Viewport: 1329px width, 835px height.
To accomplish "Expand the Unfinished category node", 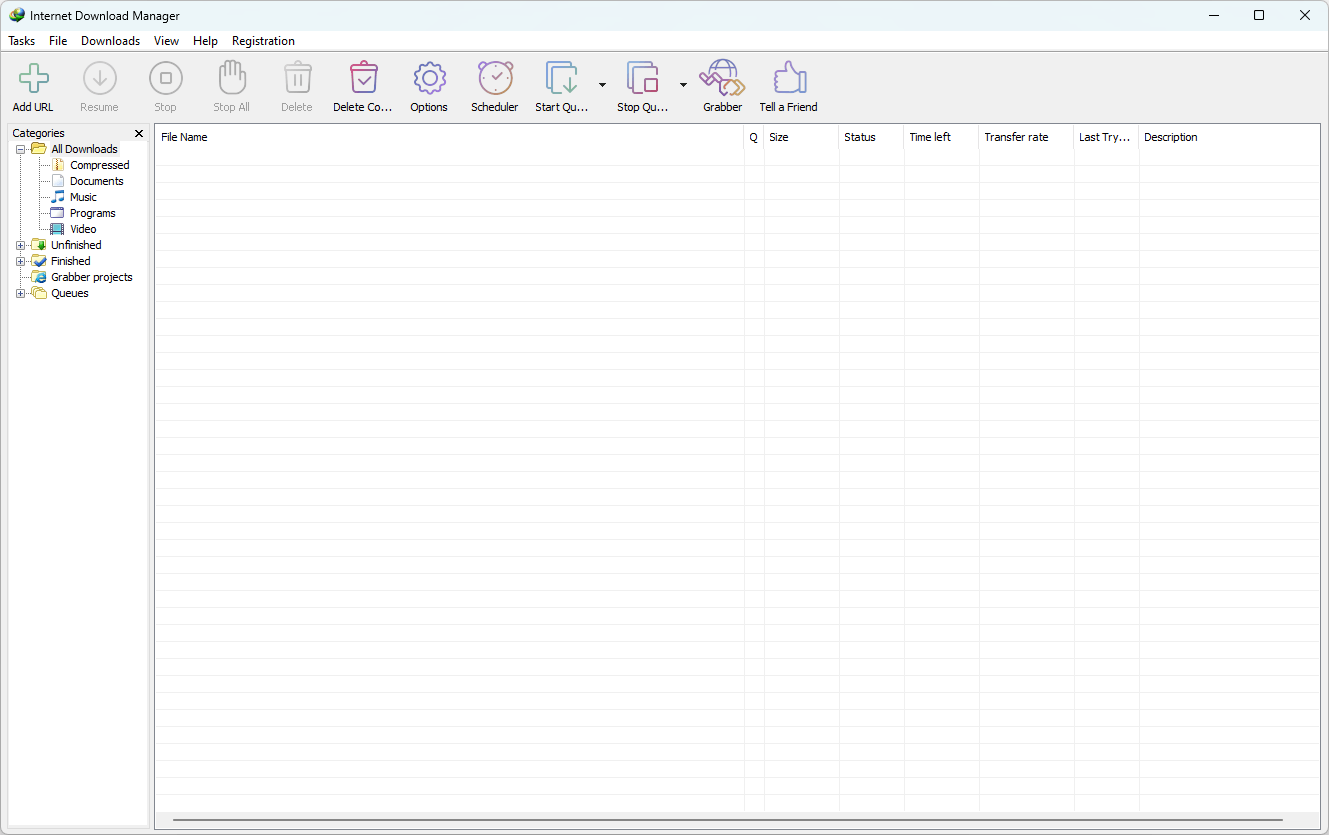I will [x=20, y=245].
